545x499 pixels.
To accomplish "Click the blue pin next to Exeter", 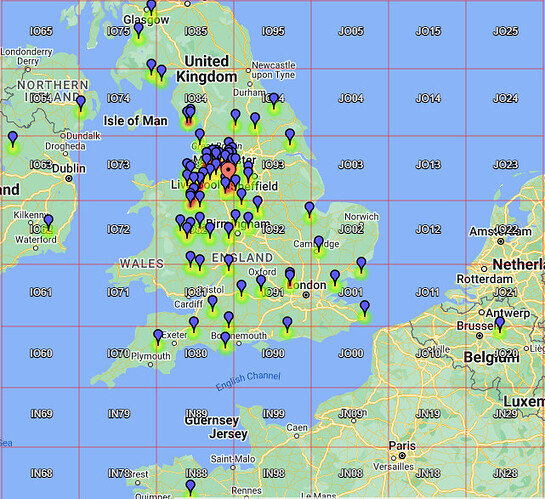I will (158, 337).
